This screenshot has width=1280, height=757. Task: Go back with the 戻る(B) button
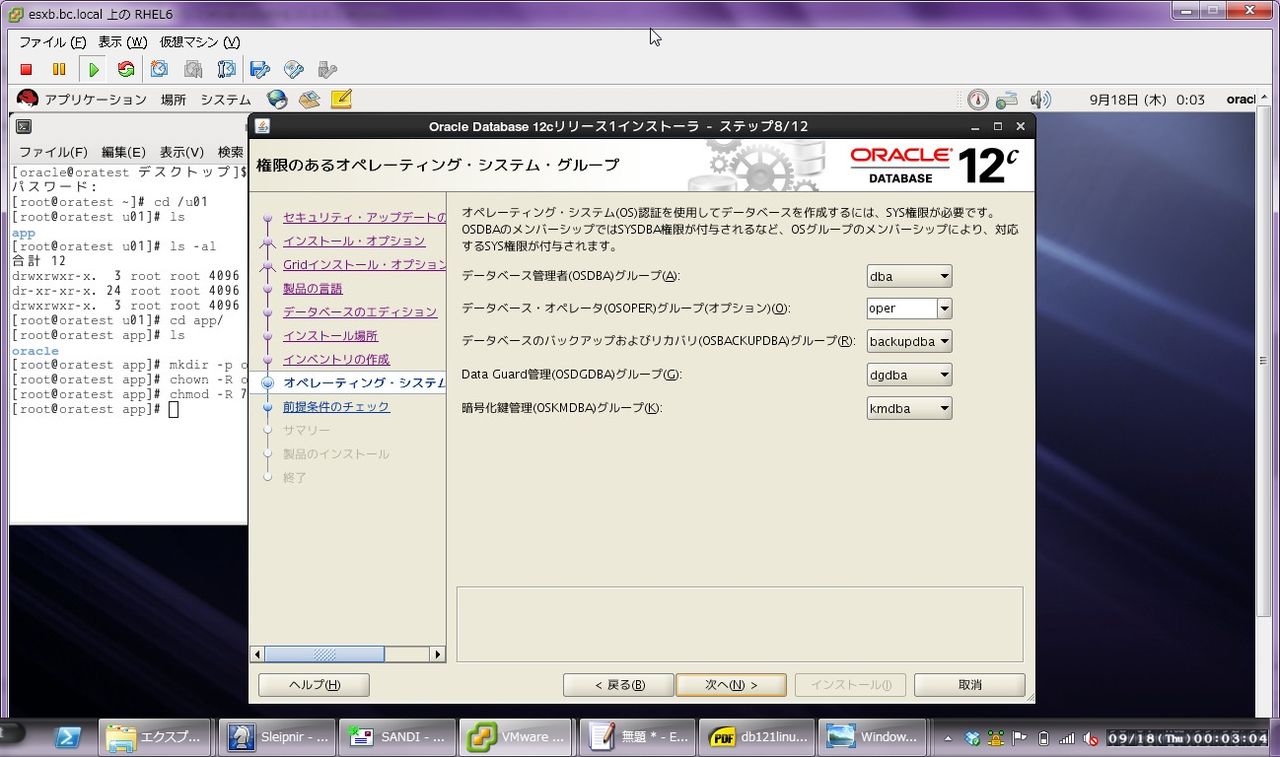619,685
